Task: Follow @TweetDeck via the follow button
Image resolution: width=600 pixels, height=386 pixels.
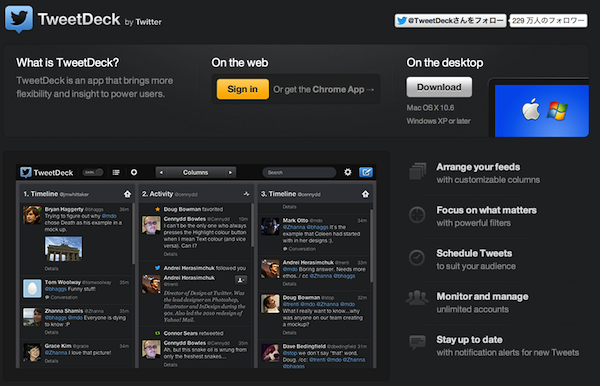Action: point(450,21)
